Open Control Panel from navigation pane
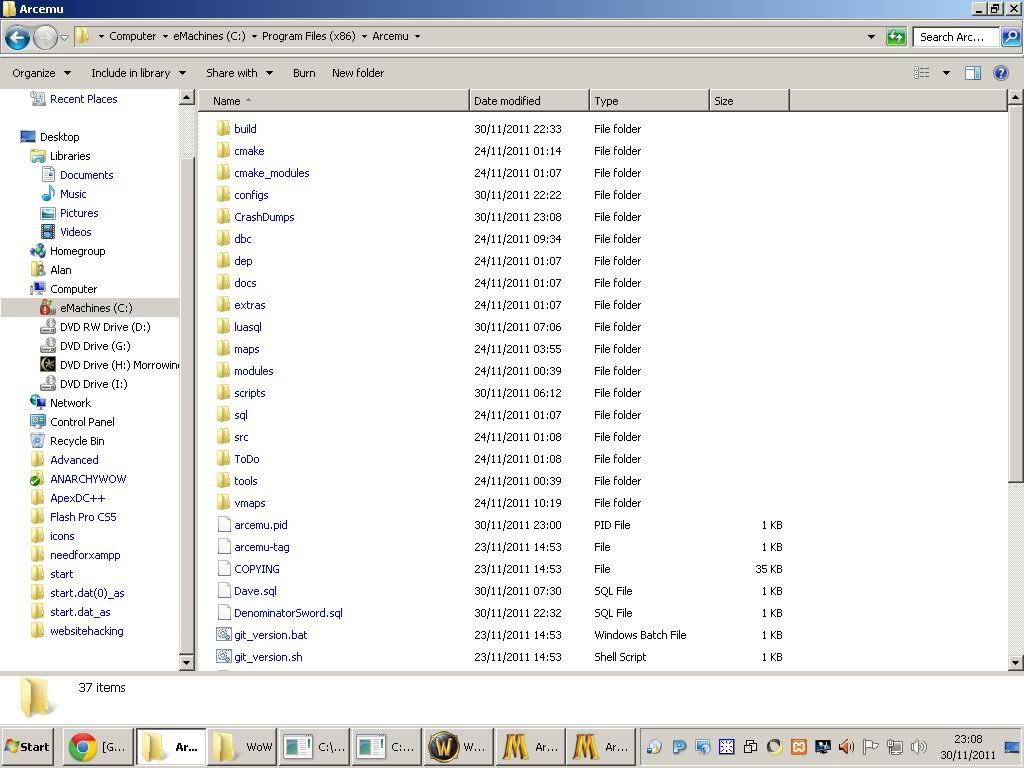This screenshot has width=1024, height=768. [82, 422]
